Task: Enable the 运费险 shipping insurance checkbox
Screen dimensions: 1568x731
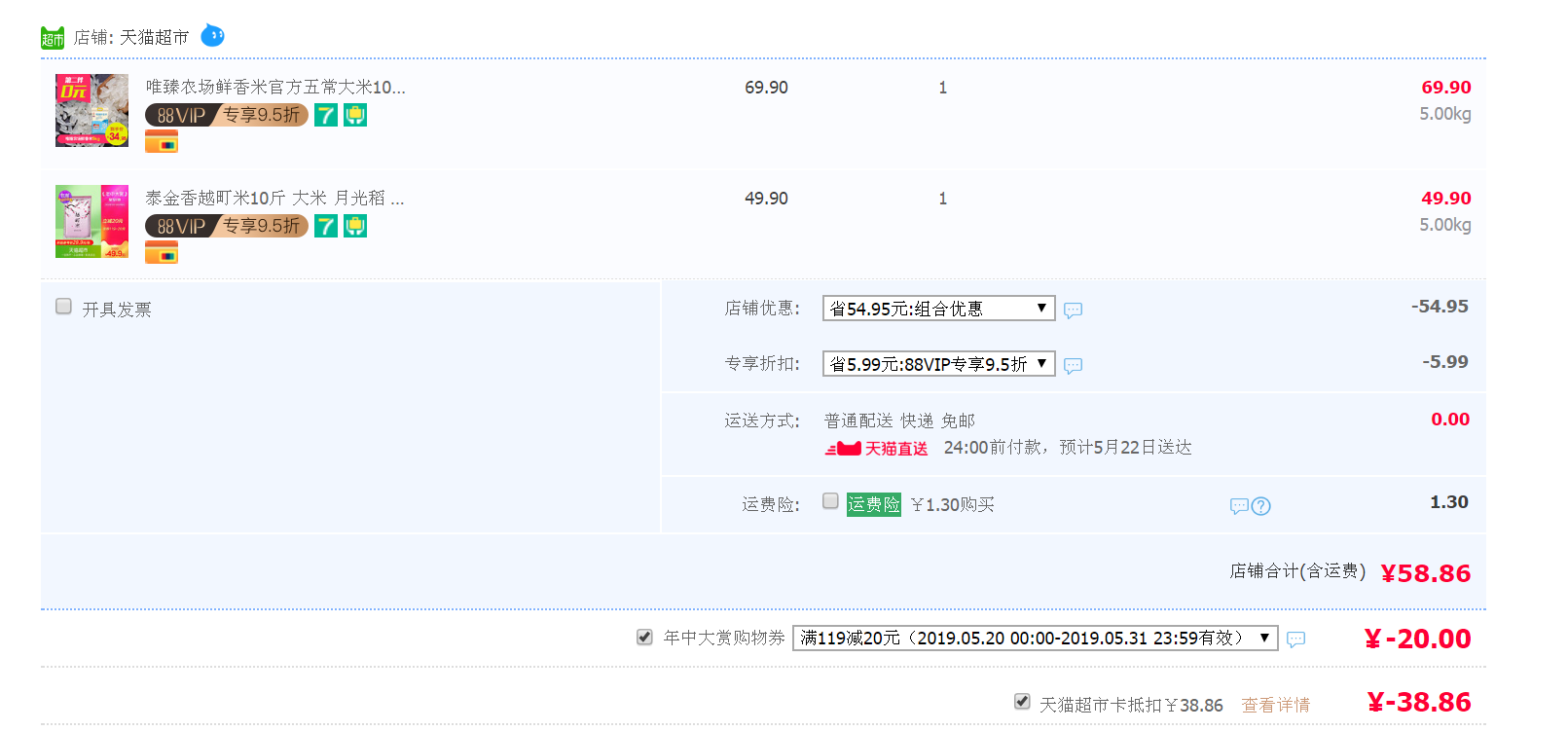Action: tap(830, 501)
